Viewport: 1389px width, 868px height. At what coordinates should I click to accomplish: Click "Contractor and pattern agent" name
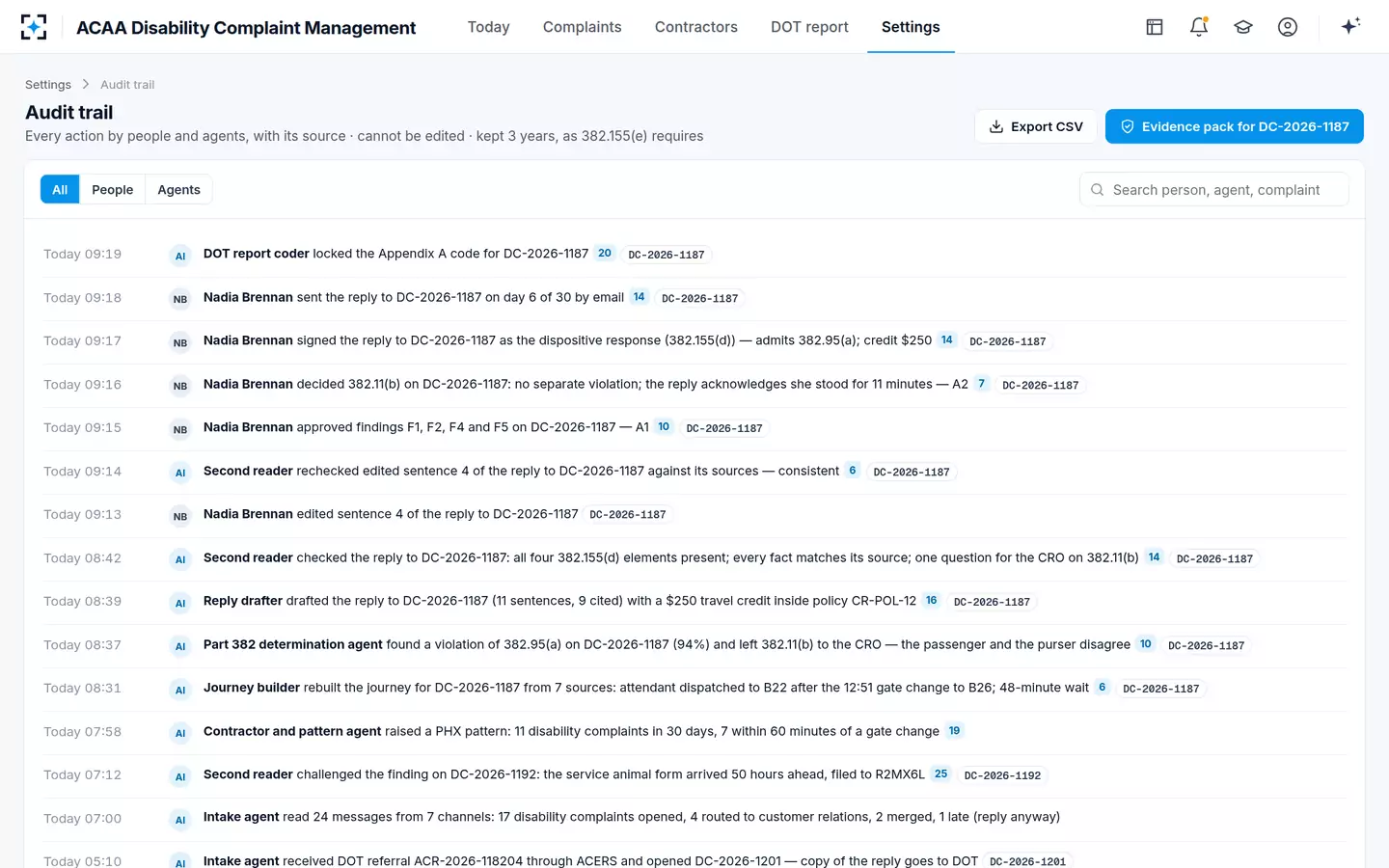point(292,731)
